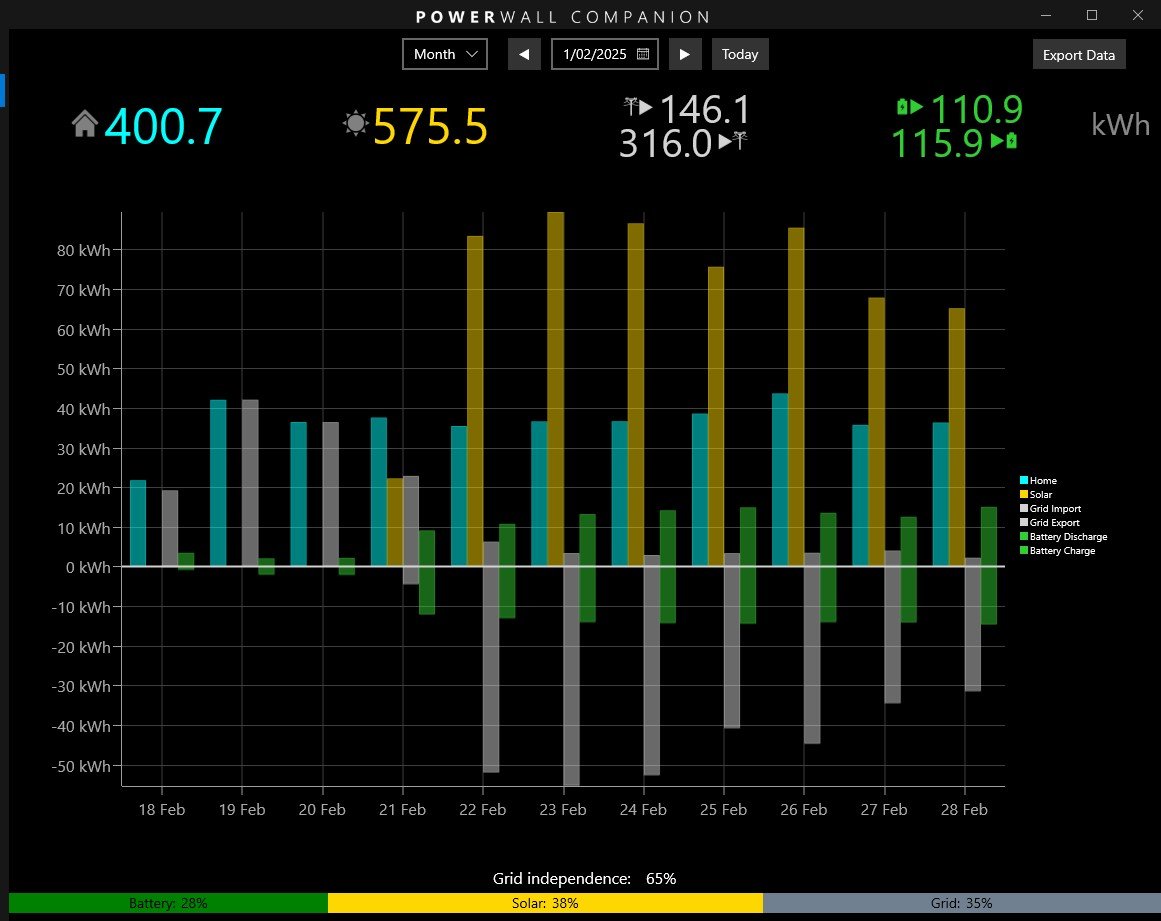Click the Battery Discharge legend swatch

tap(1024, 537)
